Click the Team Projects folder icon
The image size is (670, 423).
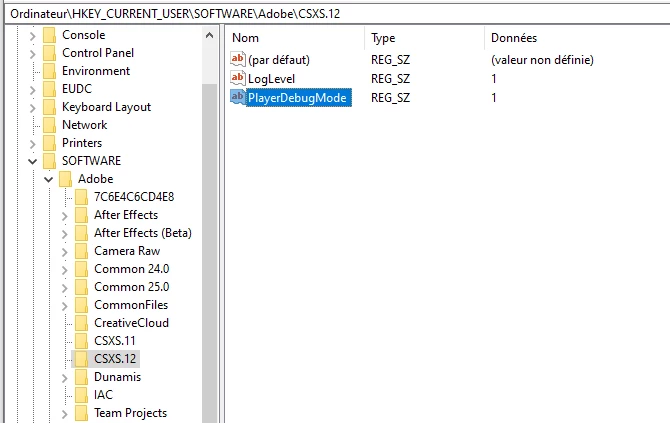coord(81,413)
